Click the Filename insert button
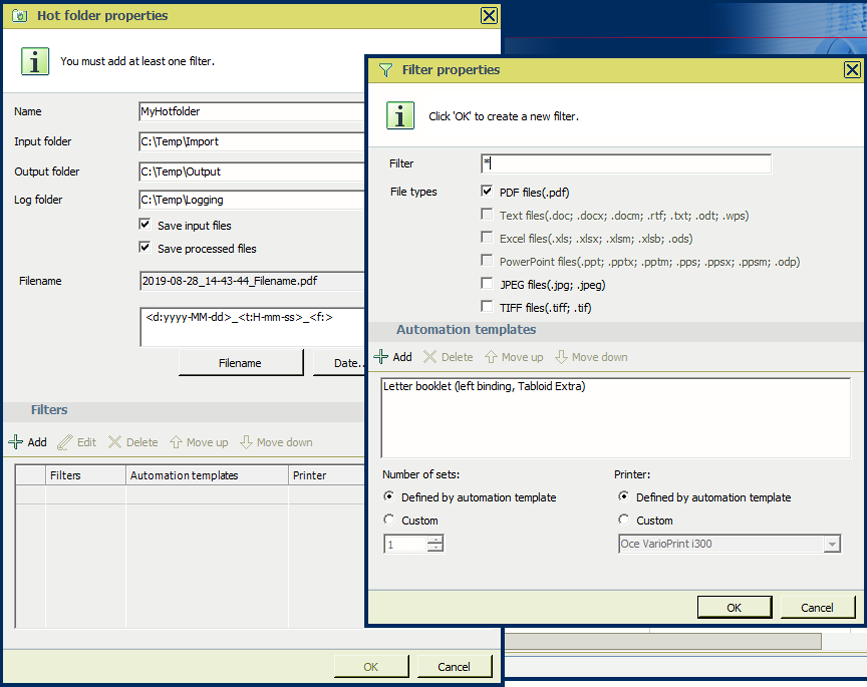 240,363
